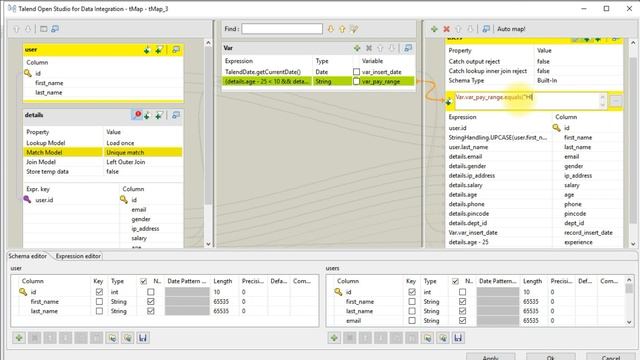Uncheck the Key box for id in user schema

point(99,292)
